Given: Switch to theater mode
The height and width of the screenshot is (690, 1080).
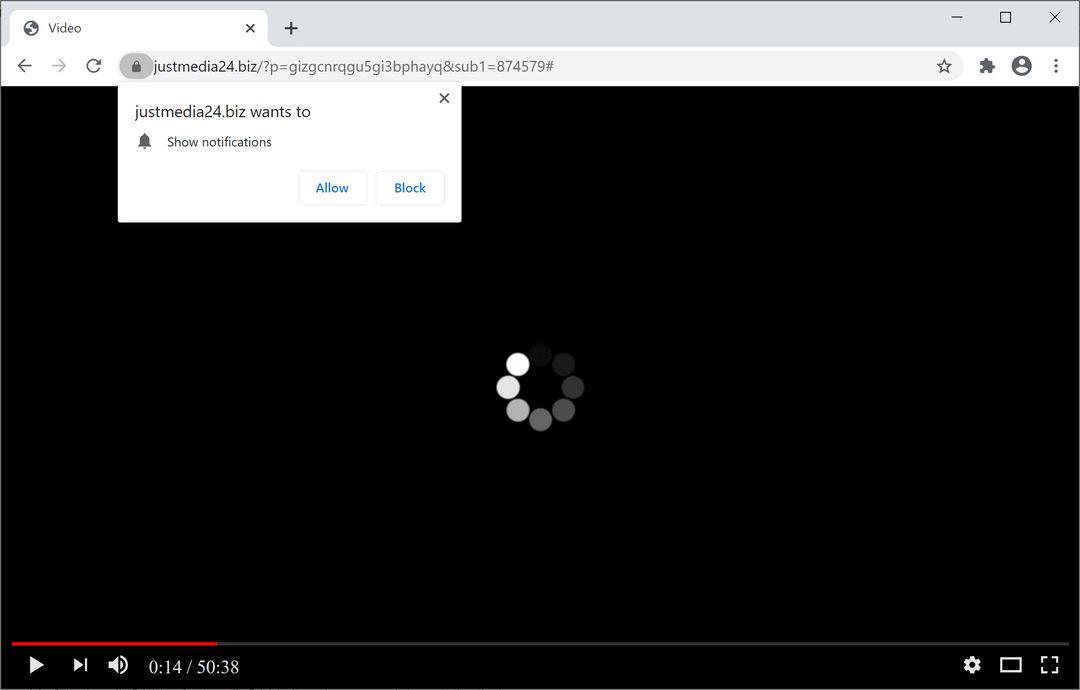Looking at the screenshot, I should (x=1010, y=665).
